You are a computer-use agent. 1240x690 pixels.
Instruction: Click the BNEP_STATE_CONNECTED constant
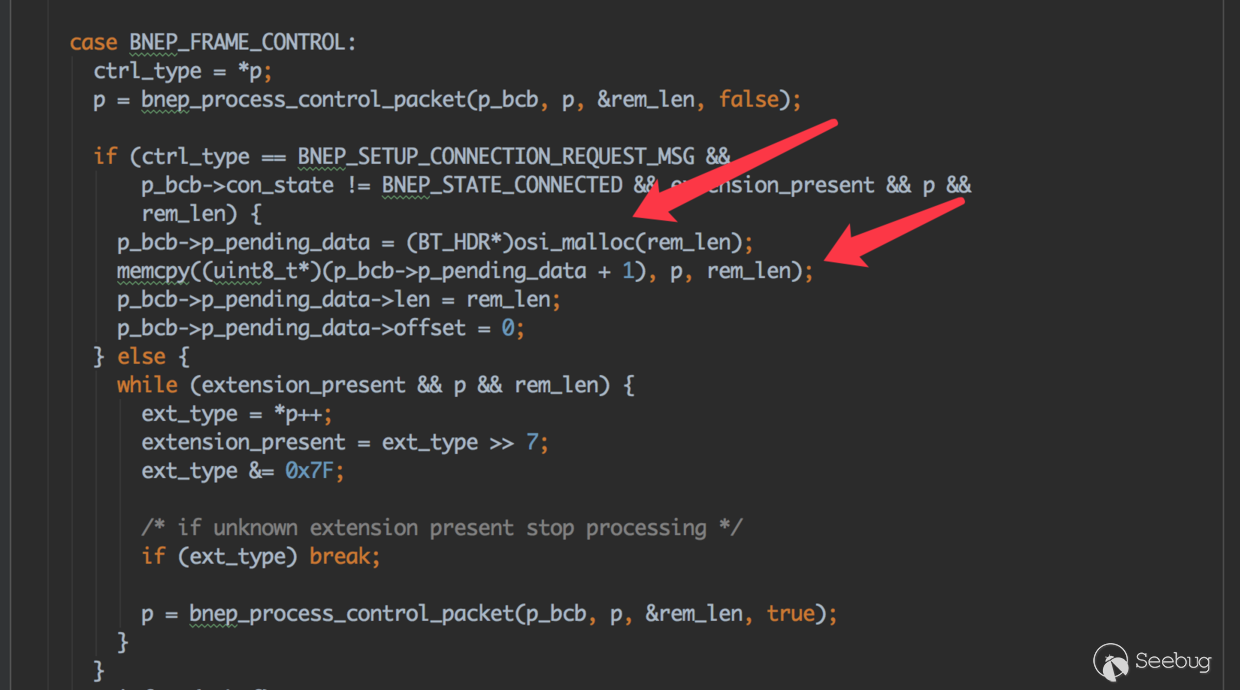pos(502,185)
